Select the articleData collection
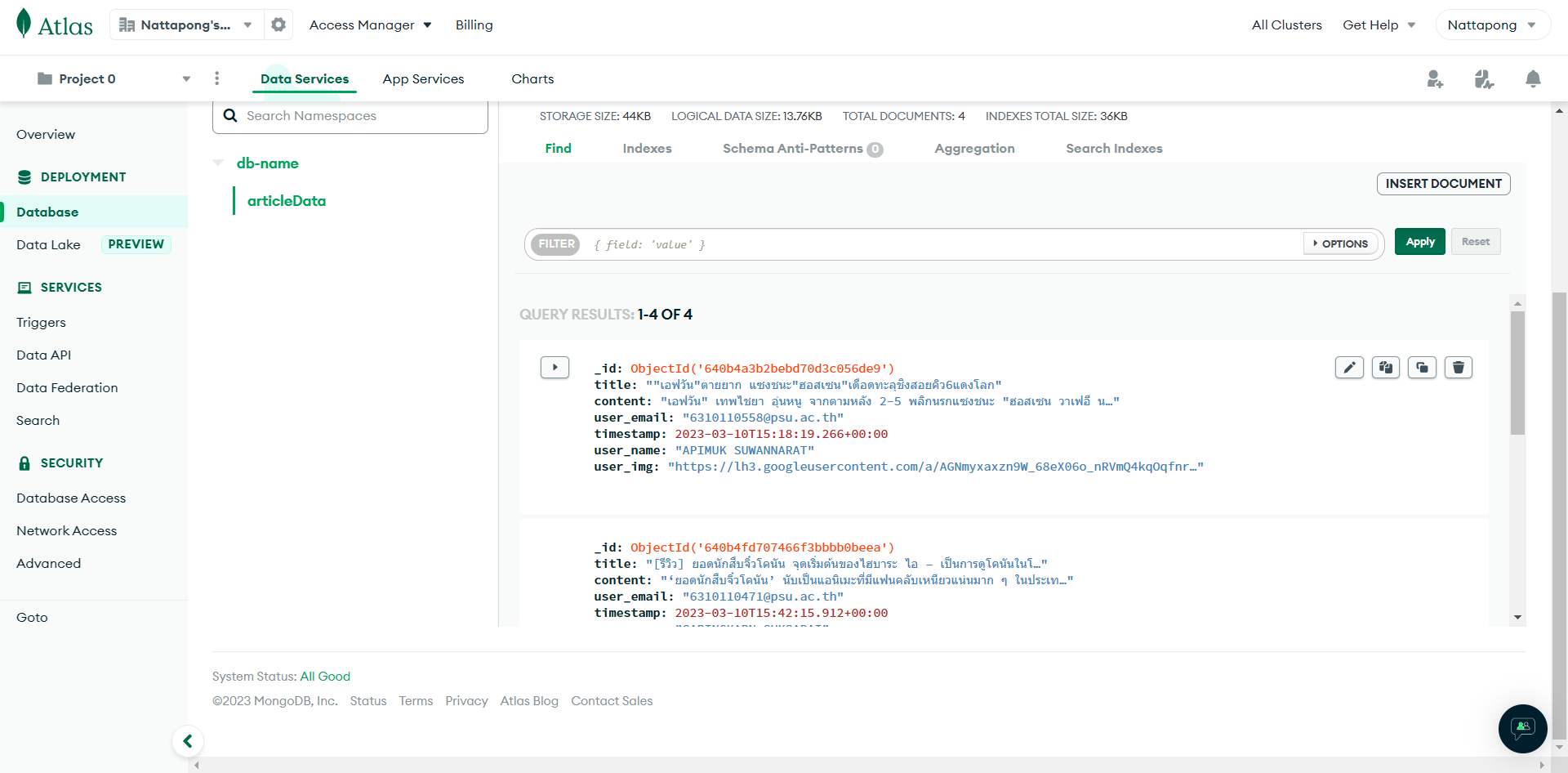This screenshot has height=773, width=1568. [287, 200]
